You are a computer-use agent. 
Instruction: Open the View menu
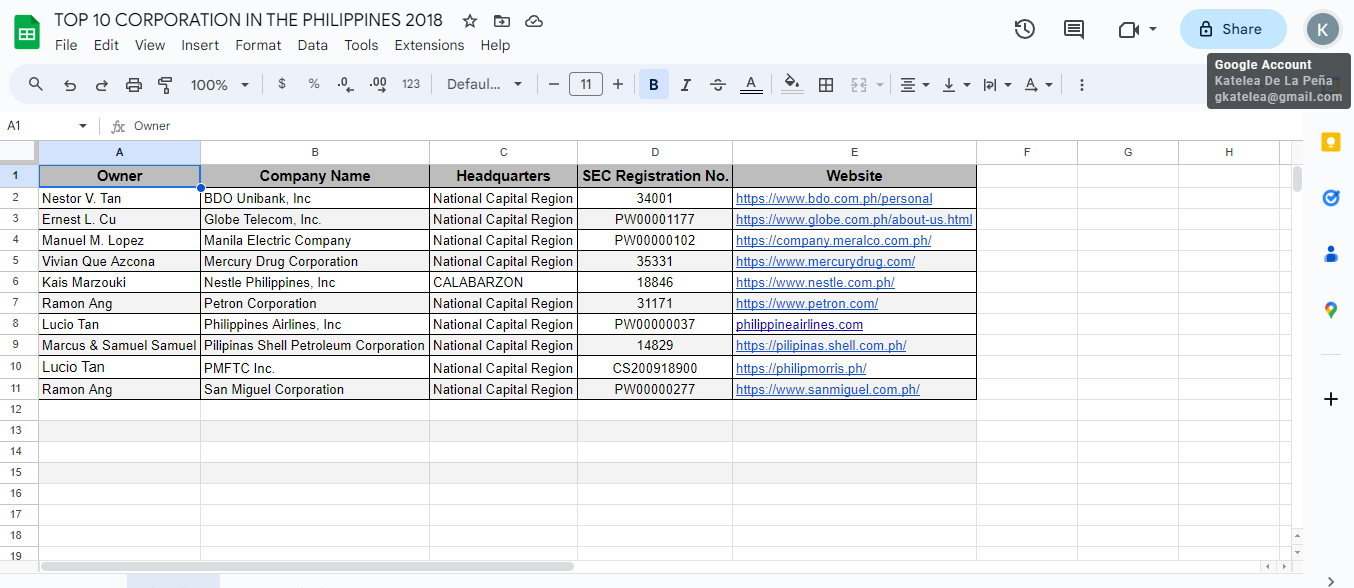pyautogui.click(x=150, y=45)
